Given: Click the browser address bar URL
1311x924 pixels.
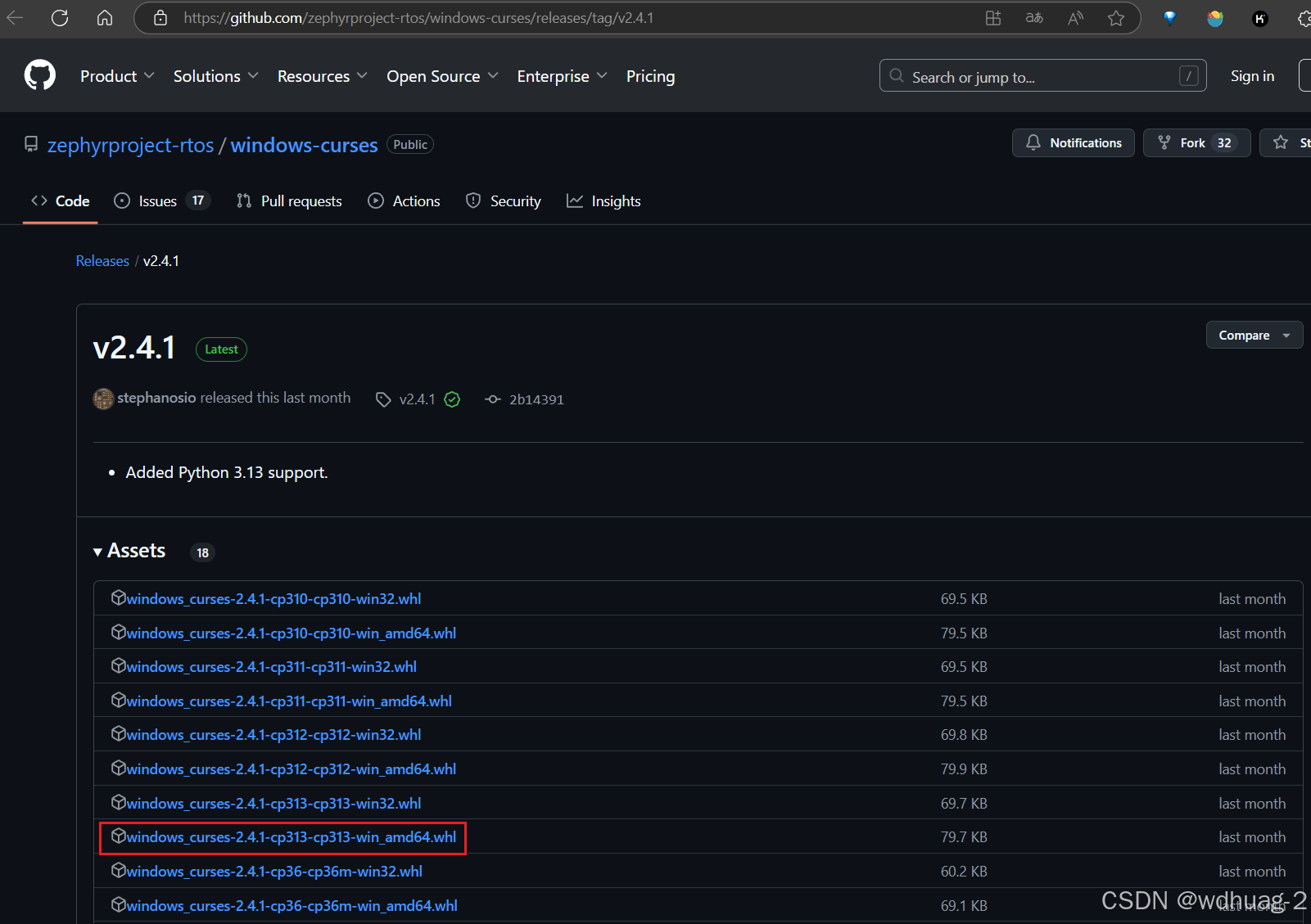Looking at the screenshot, I should 419,18.
